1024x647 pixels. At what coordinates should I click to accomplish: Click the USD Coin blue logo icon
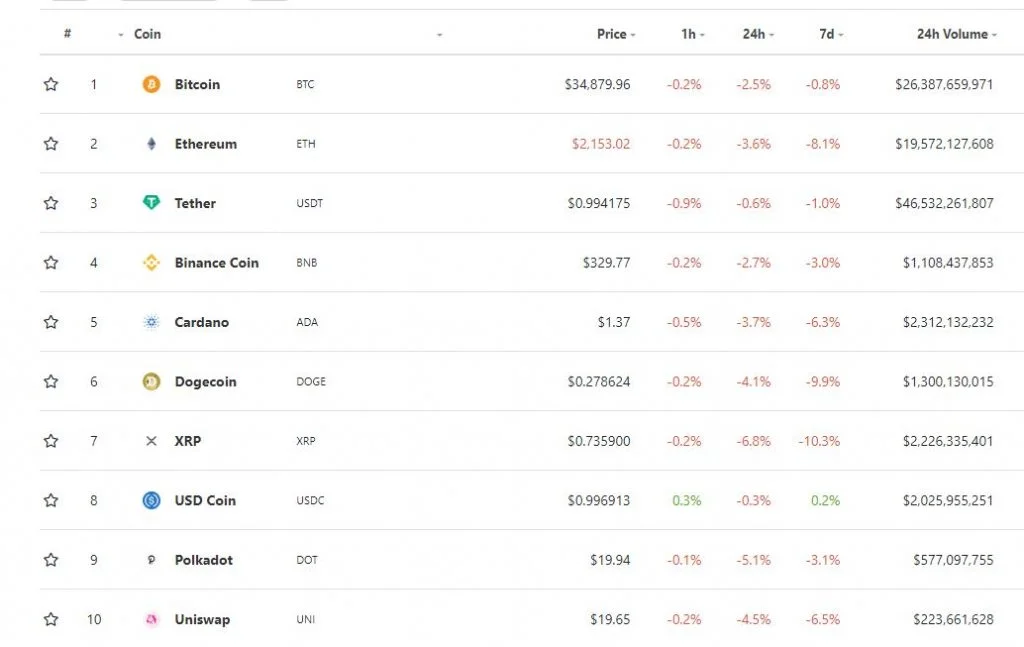pyautogui.click(x=151, y=500)
